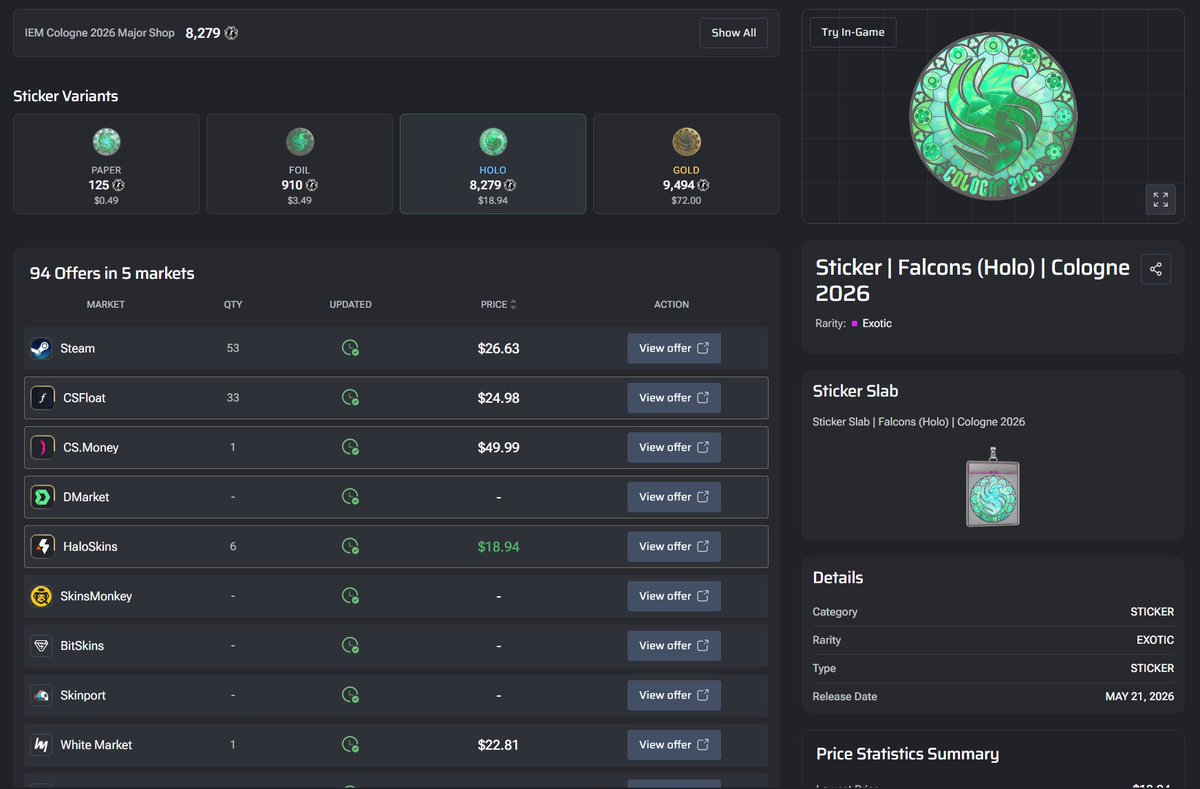Screen dimensions: 1200x789
Task: Click the Sticker Slab | Falcons (Holo) | Cologne 2026 text
Action: point(919,422)
